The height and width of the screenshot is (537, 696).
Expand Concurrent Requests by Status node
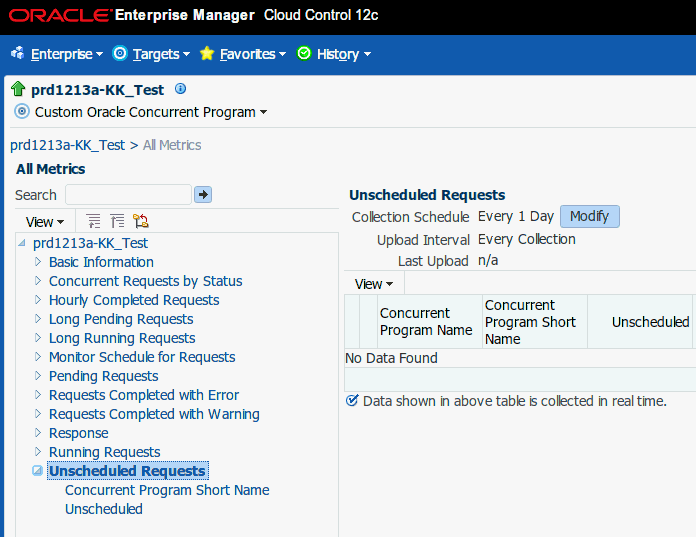38,280
